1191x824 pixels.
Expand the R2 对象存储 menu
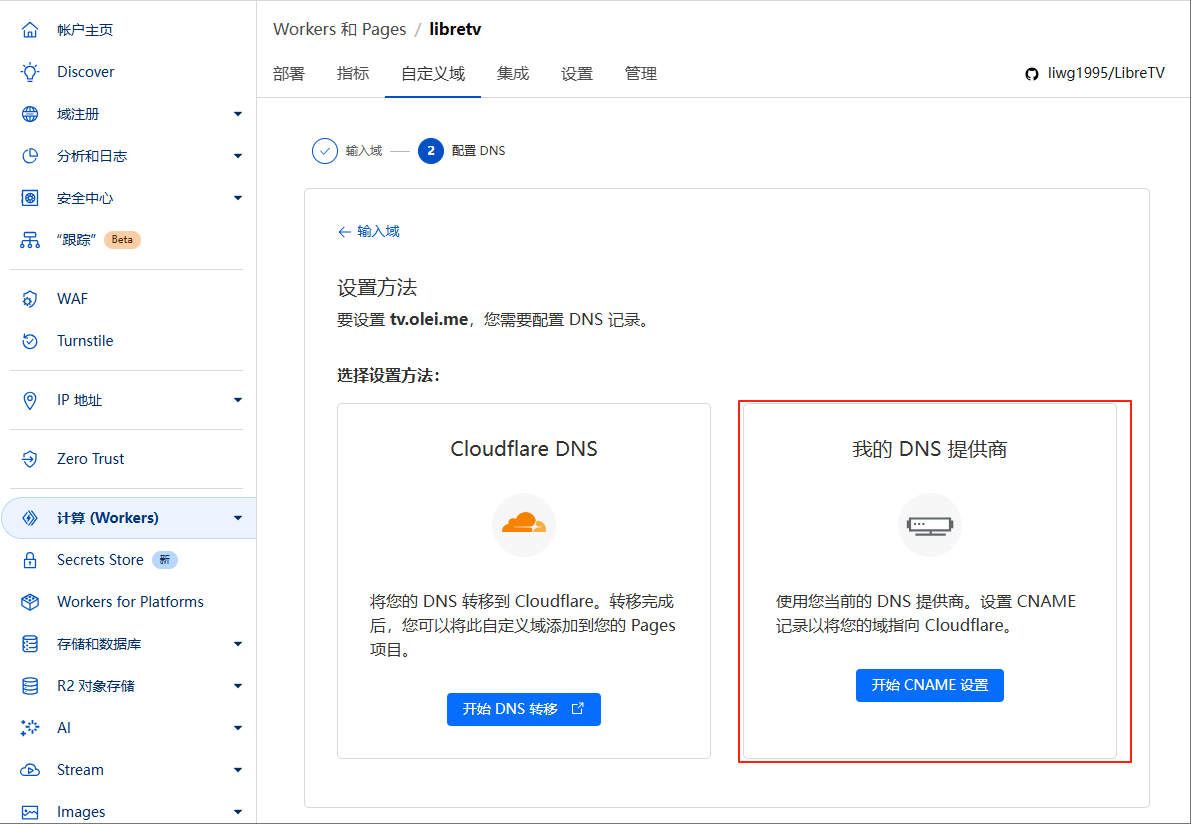pyautogui.click(x=238, y=686)
